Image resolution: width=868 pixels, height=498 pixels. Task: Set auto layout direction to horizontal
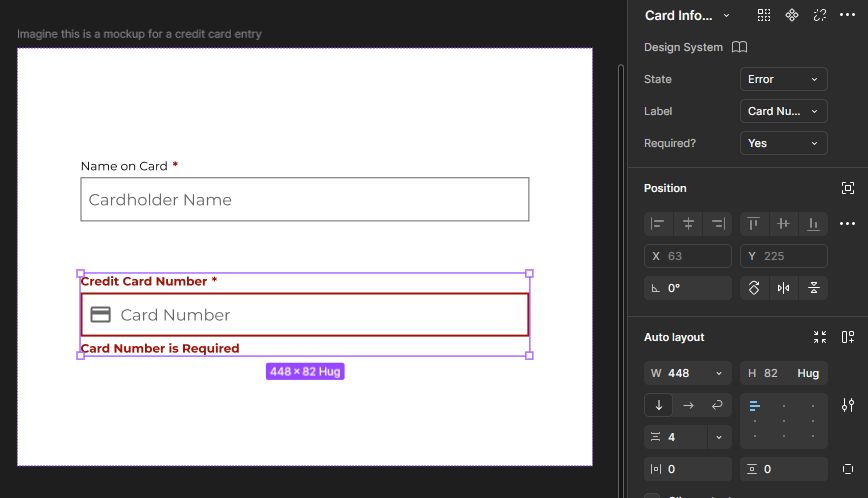(688, 405)
